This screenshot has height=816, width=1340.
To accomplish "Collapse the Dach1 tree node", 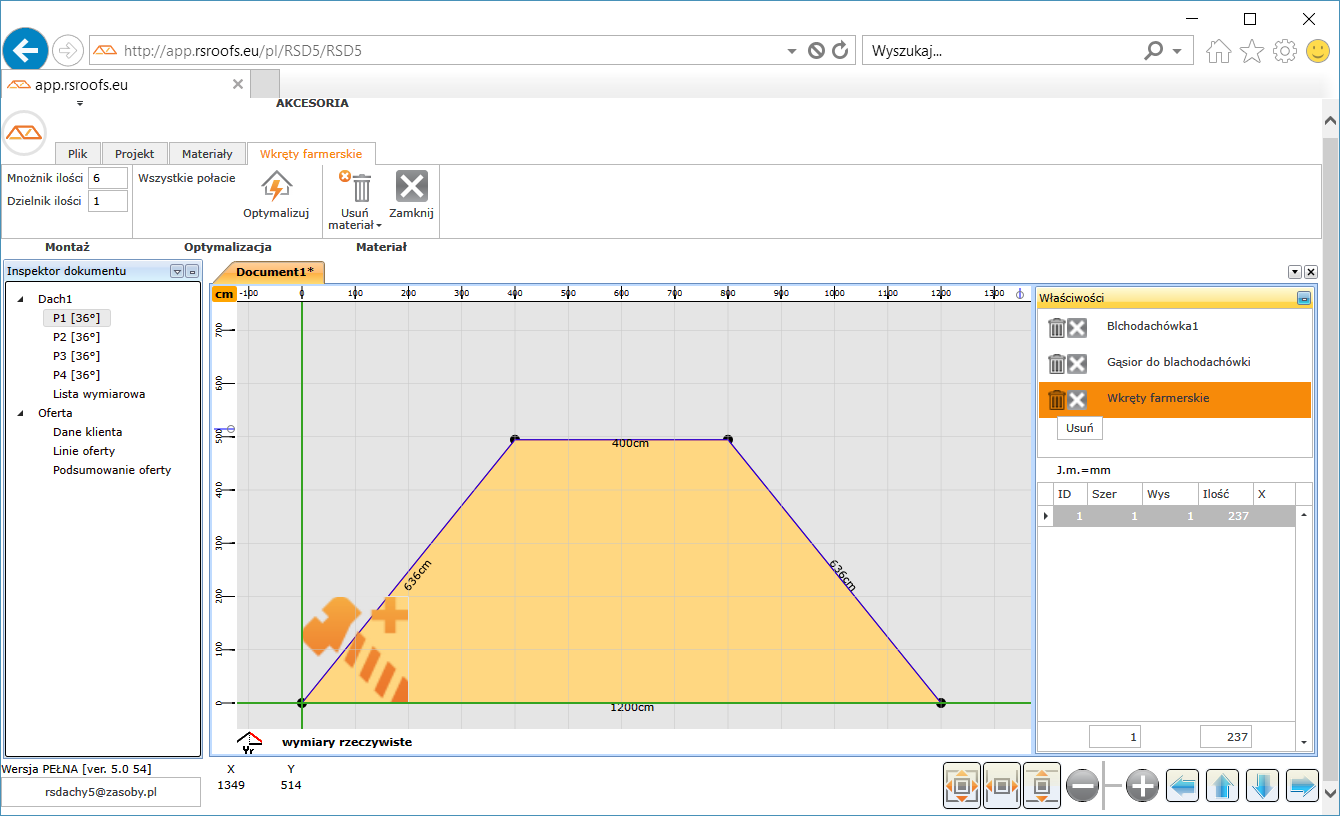I will pos(22,299).
